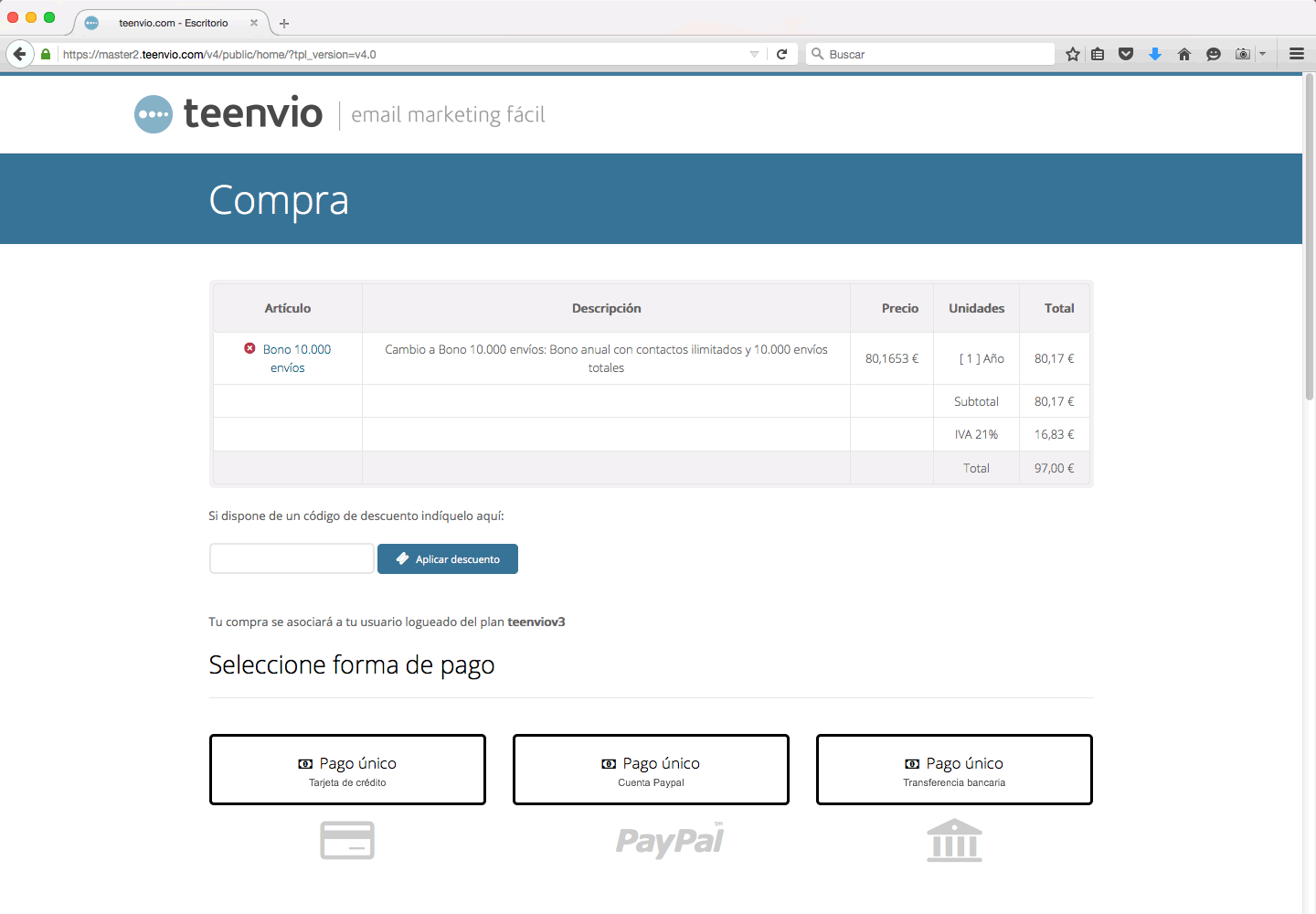
Task: Expand the address bar history dropdown
Action: click(755, 53)
